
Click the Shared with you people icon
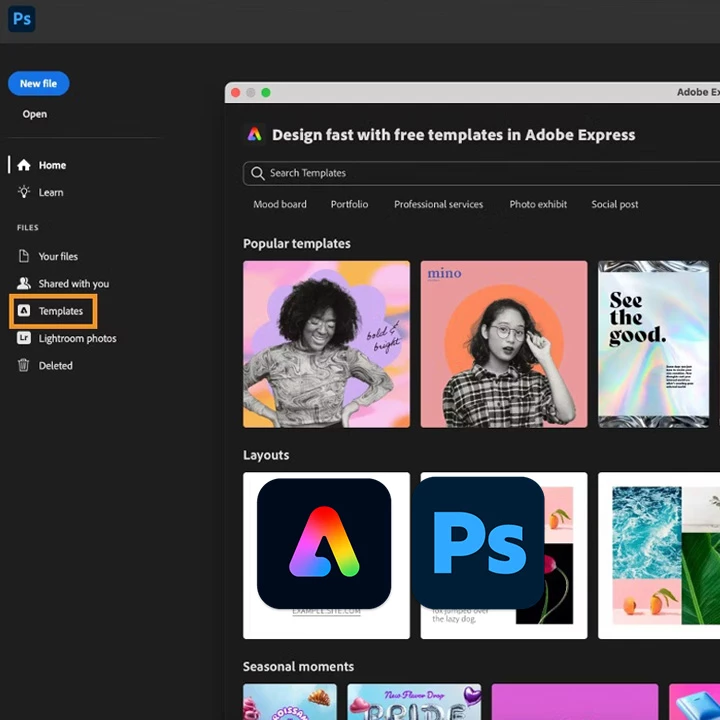pyautogui.click(x=24, y=283)
